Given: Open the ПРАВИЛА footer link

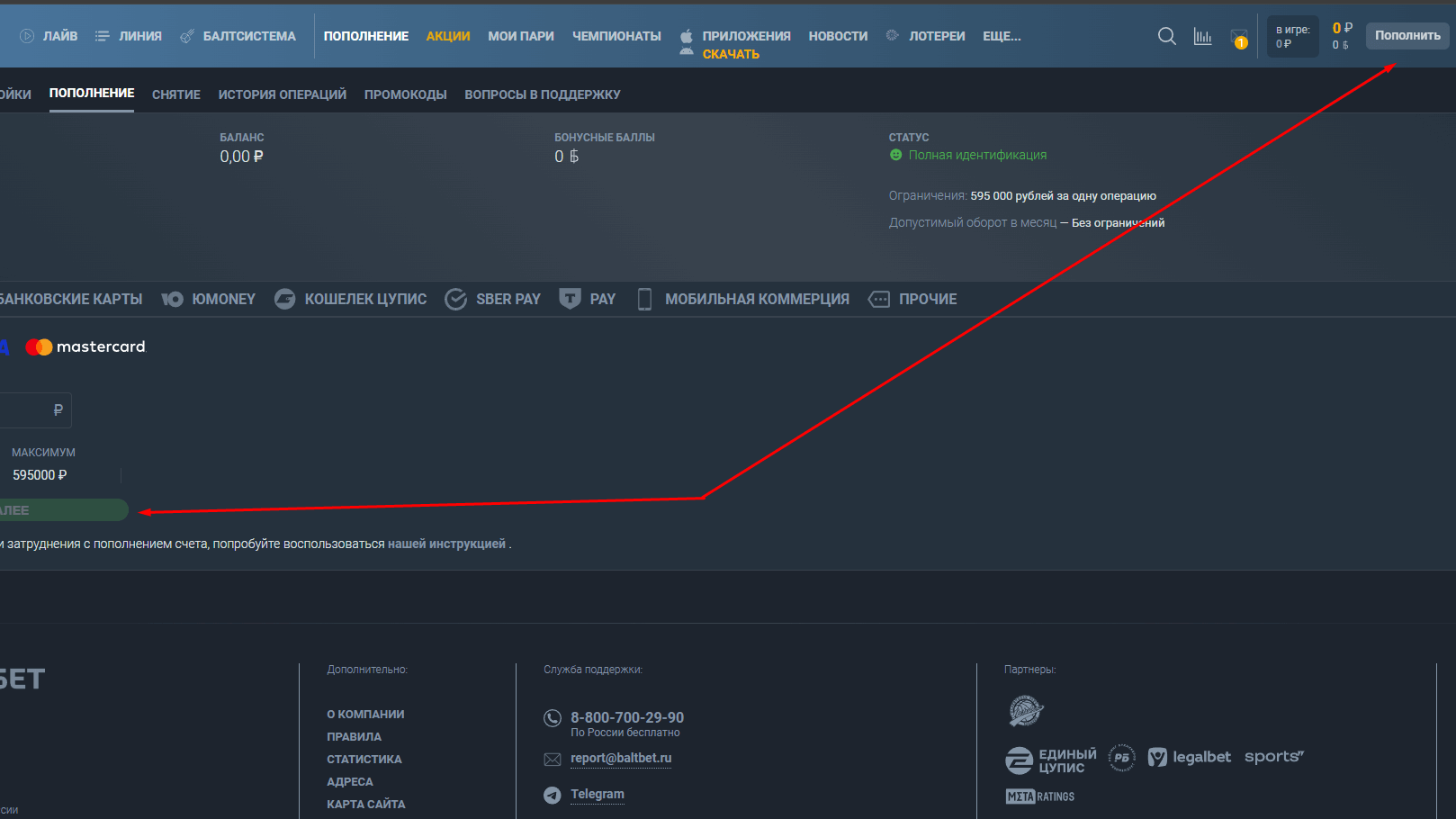Looking at the screenshot, I should click(354, 736).
